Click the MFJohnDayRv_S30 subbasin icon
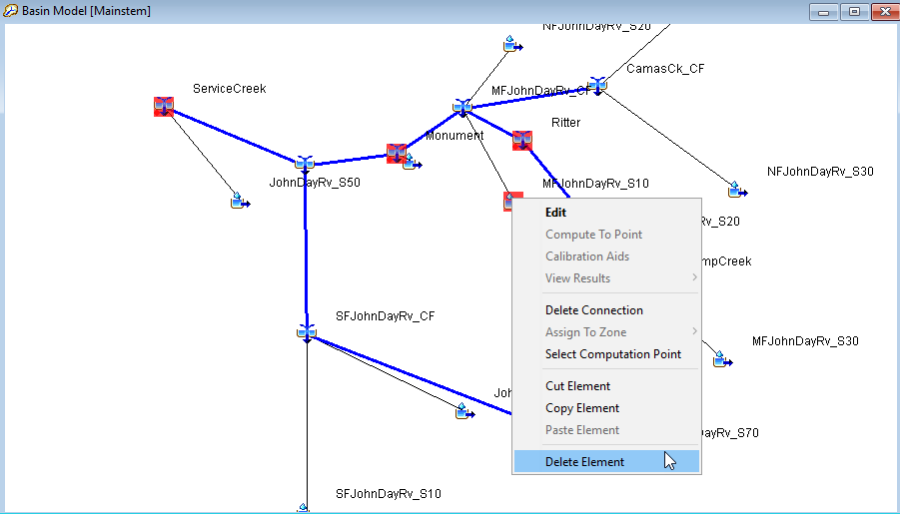 [x=722, y=358]
